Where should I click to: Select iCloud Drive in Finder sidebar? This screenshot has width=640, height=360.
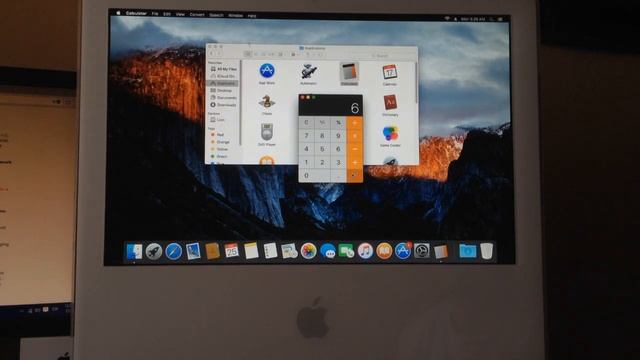(x=223, y=76)
